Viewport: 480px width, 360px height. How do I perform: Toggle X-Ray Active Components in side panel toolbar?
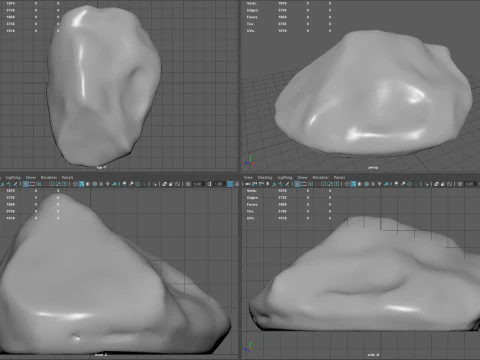(x=443, y=184)
